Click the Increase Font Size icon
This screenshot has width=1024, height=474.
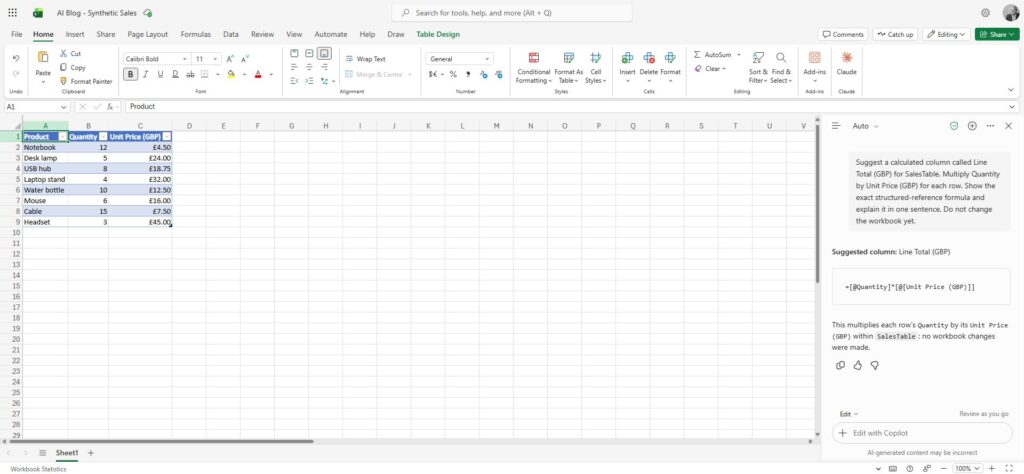pyautogui.click(x=230, y=59)
